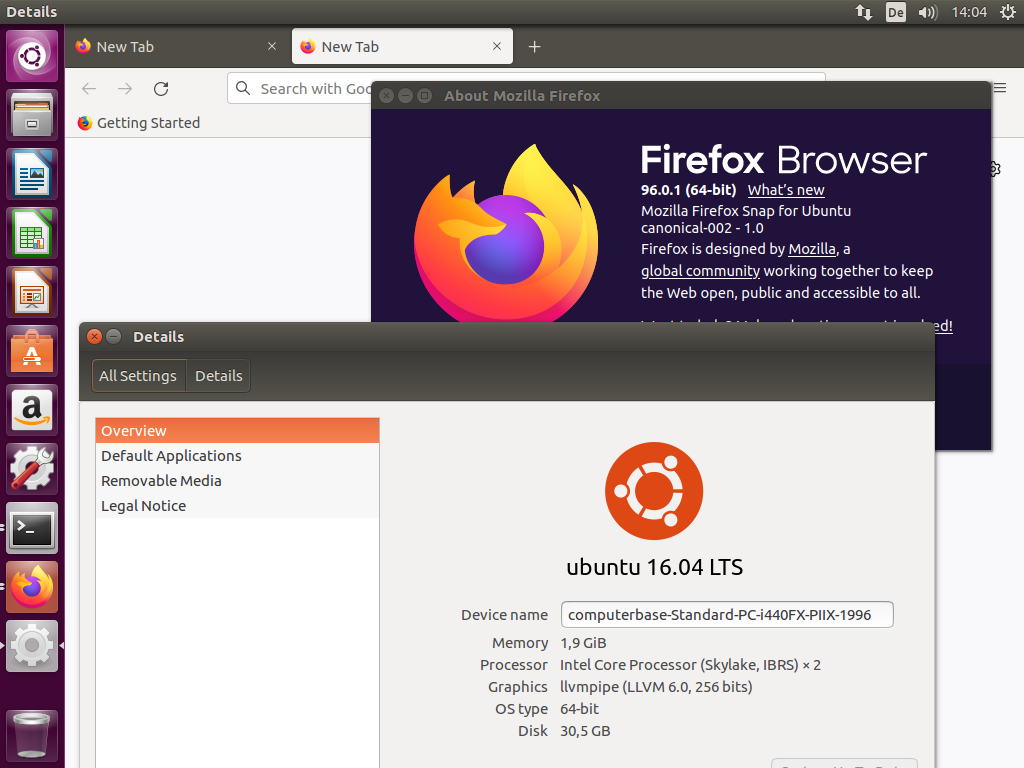Open Firefox hamburger application menu
Viewport: 1024px width, 768px height.
tap(1000, 88)
